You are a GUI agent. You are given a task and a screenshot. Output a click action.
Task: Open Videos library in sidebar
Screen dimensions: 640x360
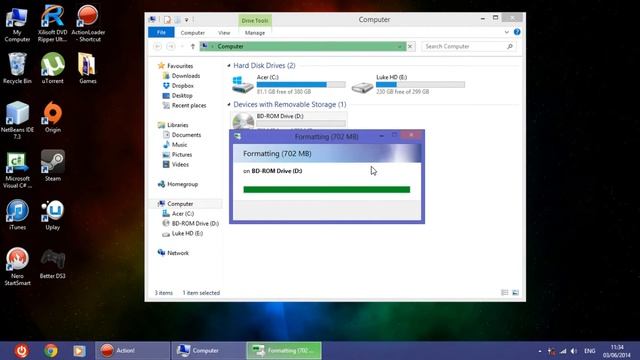180,164
